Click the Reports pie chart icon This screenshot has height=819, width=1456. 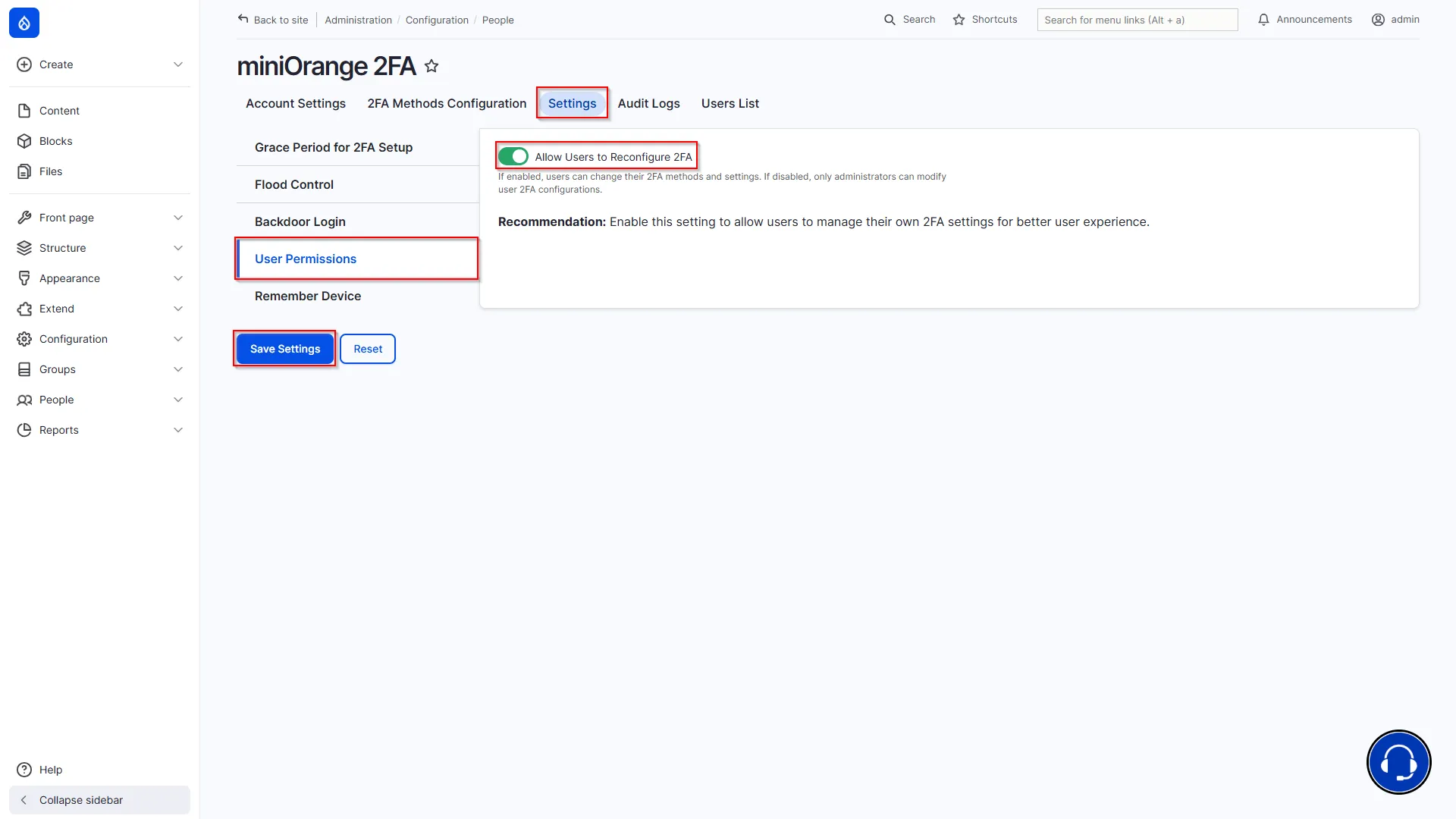(x=24, y=430)
